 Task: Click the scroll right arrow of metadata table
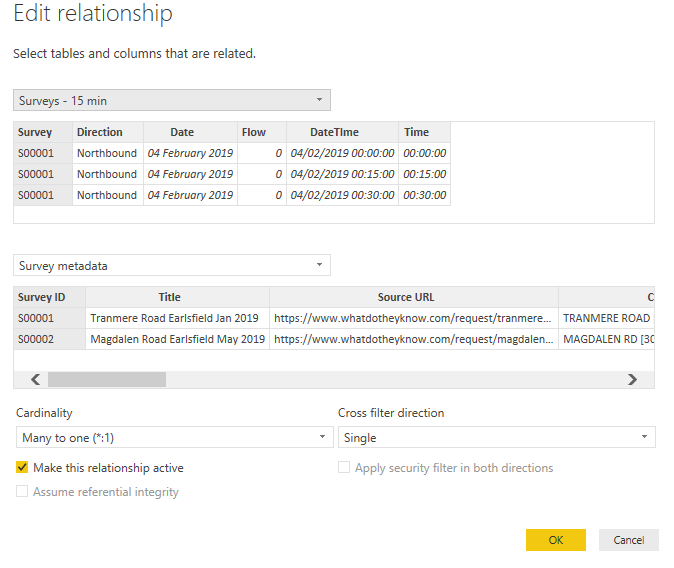click(632, 379)
